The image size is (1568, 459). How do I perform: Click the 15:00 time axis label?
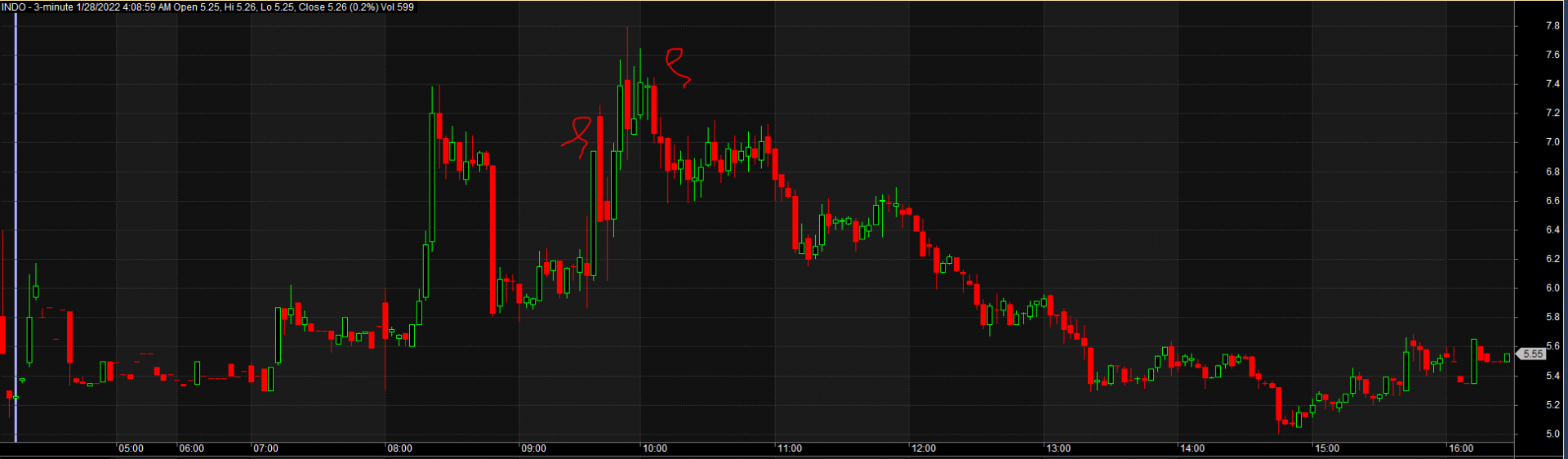click(1327, 448)
